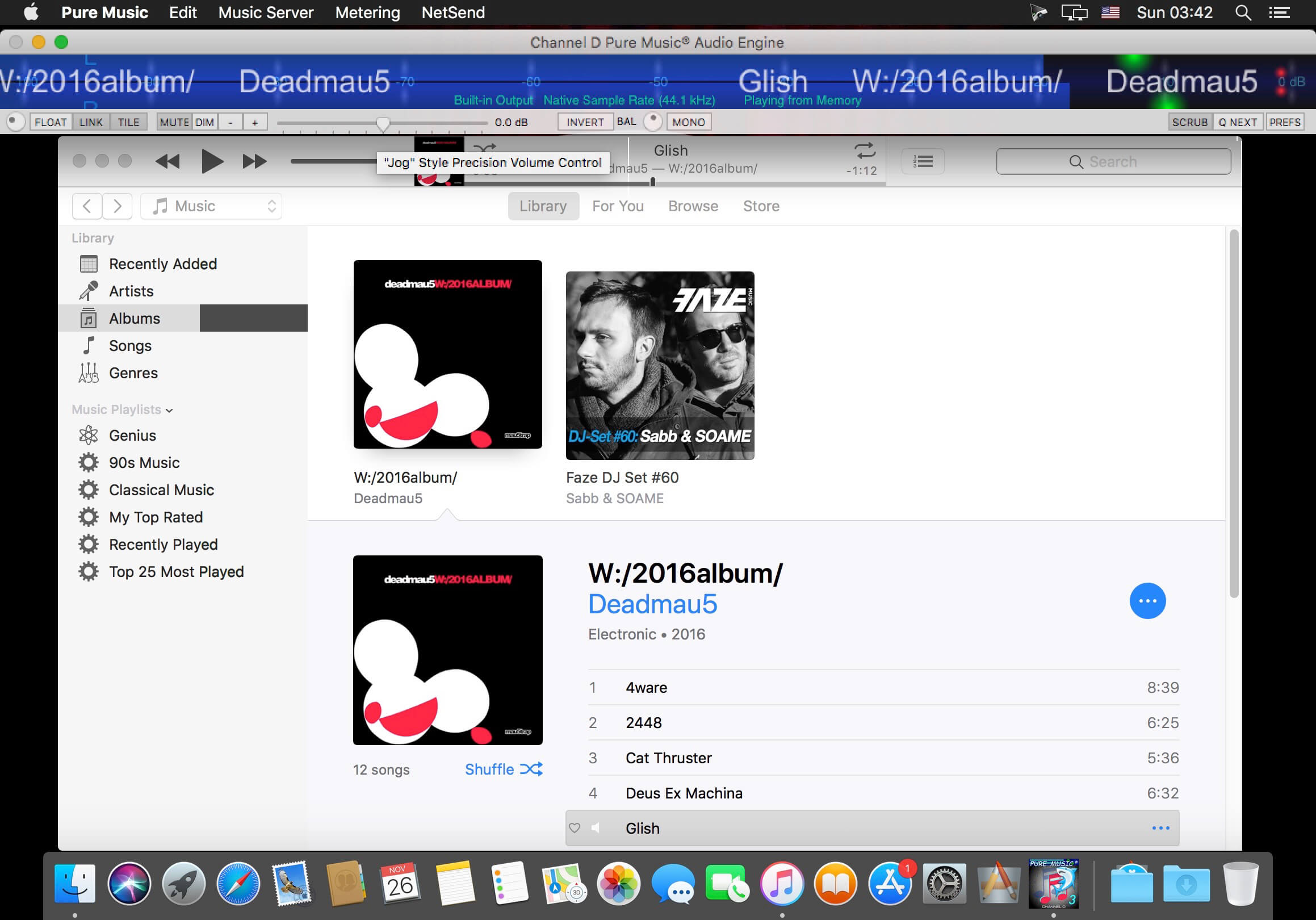Decrease volume with the minus button
The width and height of the screenshot is (1316, 920).
(230, 122)
